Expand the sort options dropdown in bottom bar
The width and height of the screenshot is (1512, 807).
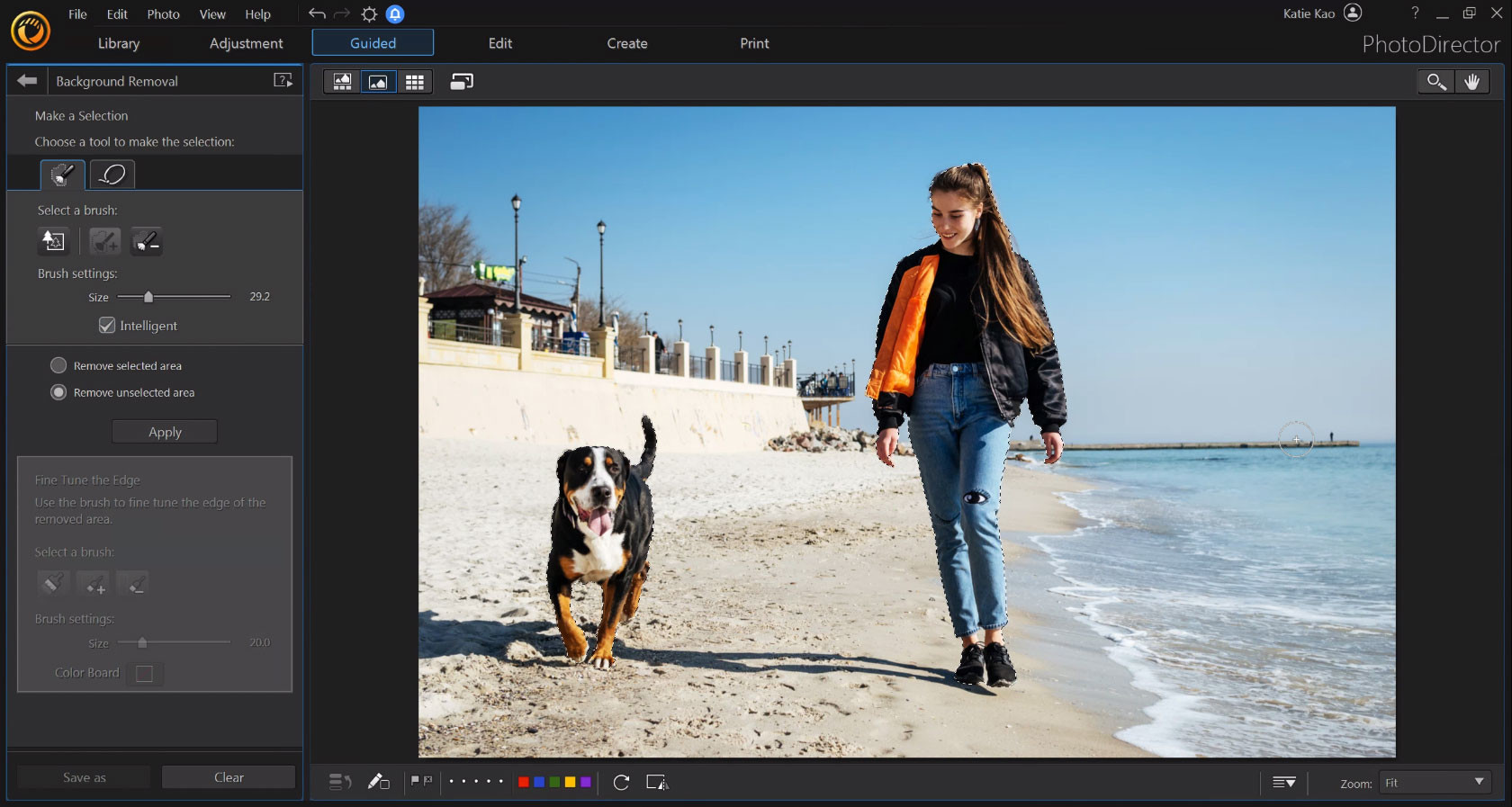coord(1283,783)
